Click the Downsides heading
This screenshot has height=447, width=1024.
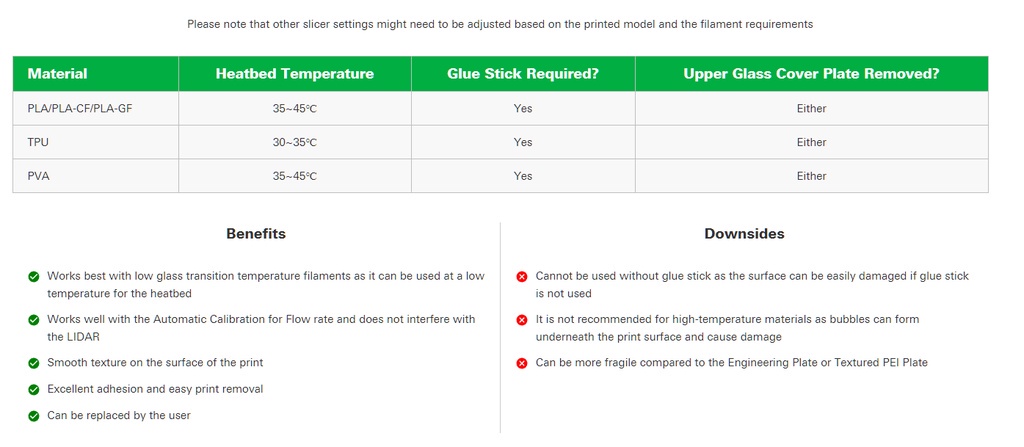(x=744, y=234)
